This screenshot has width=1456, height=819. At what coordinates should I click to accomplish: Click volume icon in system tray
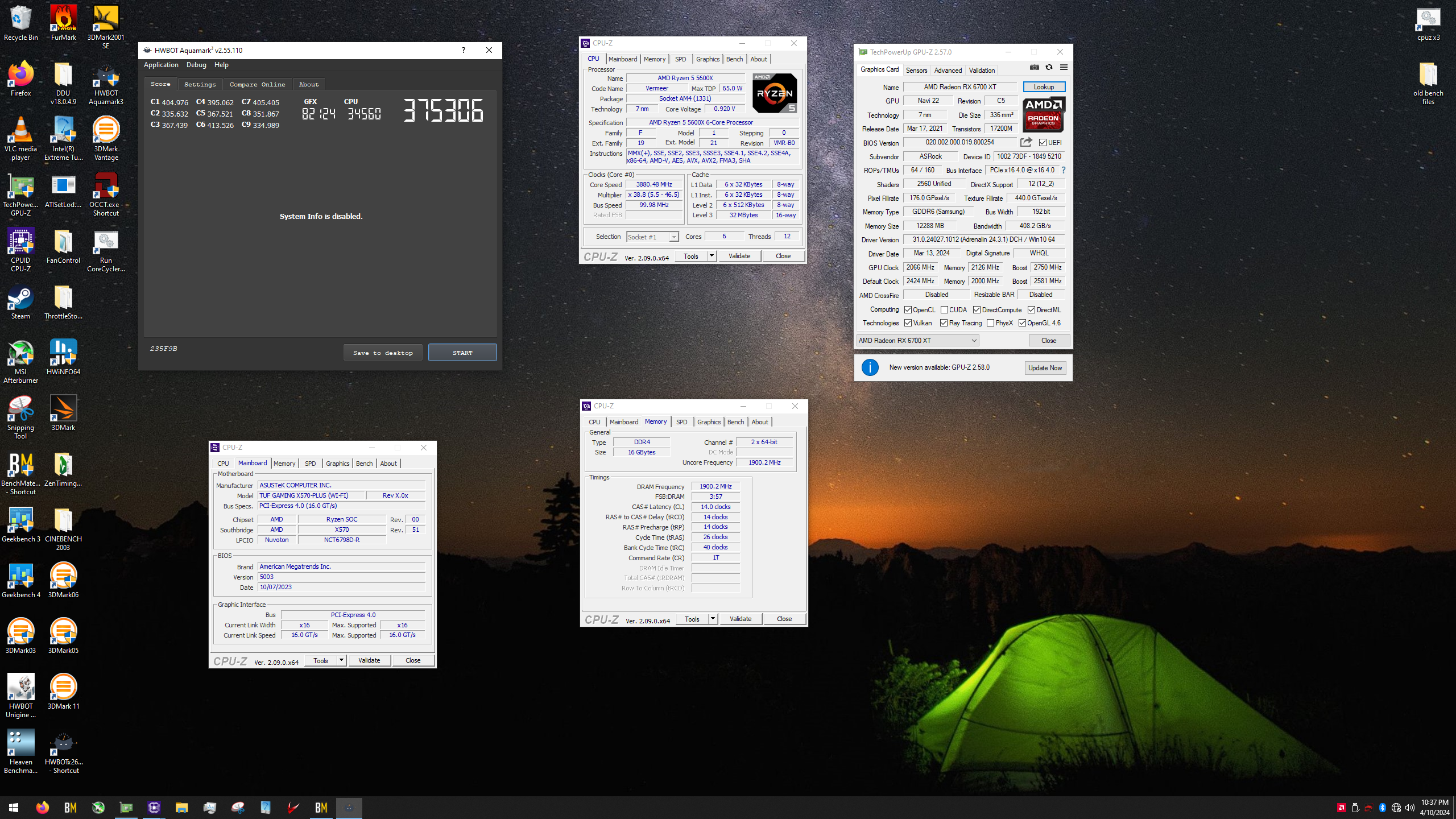pyautogui.click(x=1409, y=808)
